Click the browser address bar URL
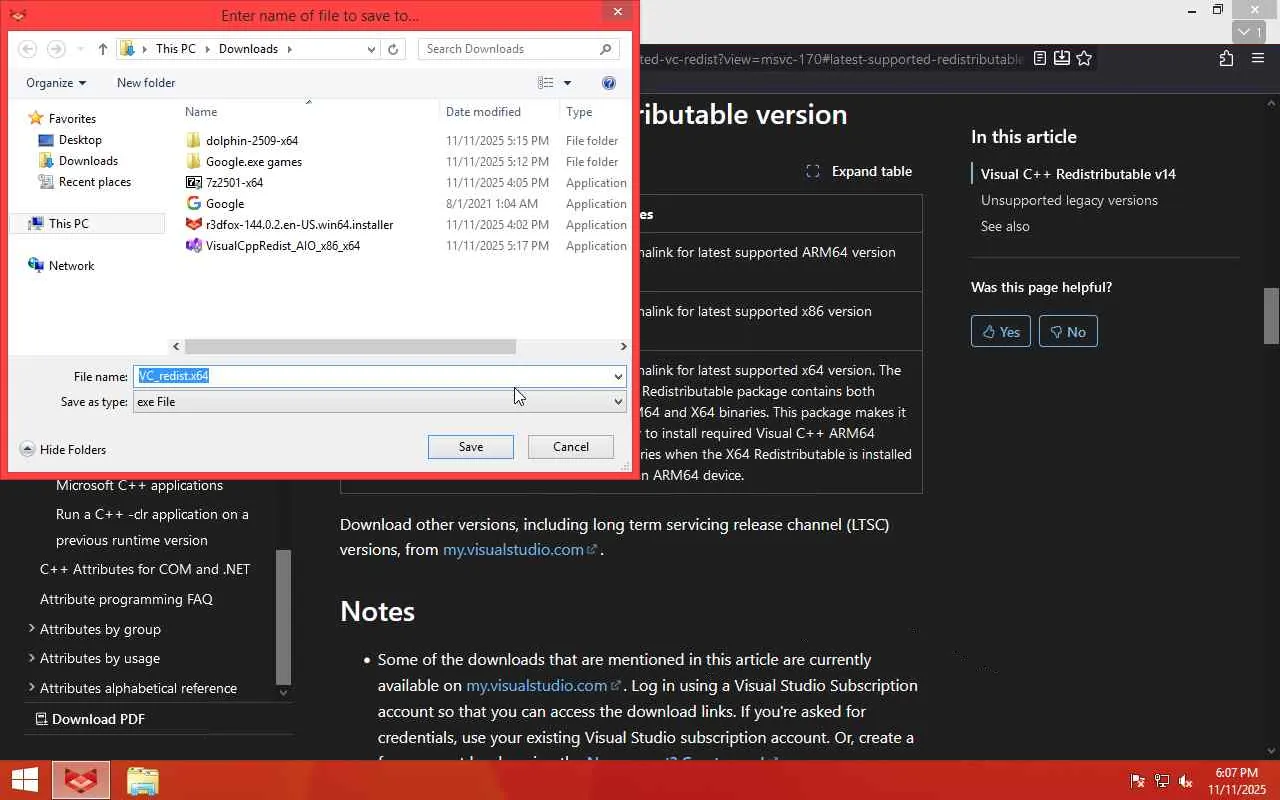 (x=832, y=59)
